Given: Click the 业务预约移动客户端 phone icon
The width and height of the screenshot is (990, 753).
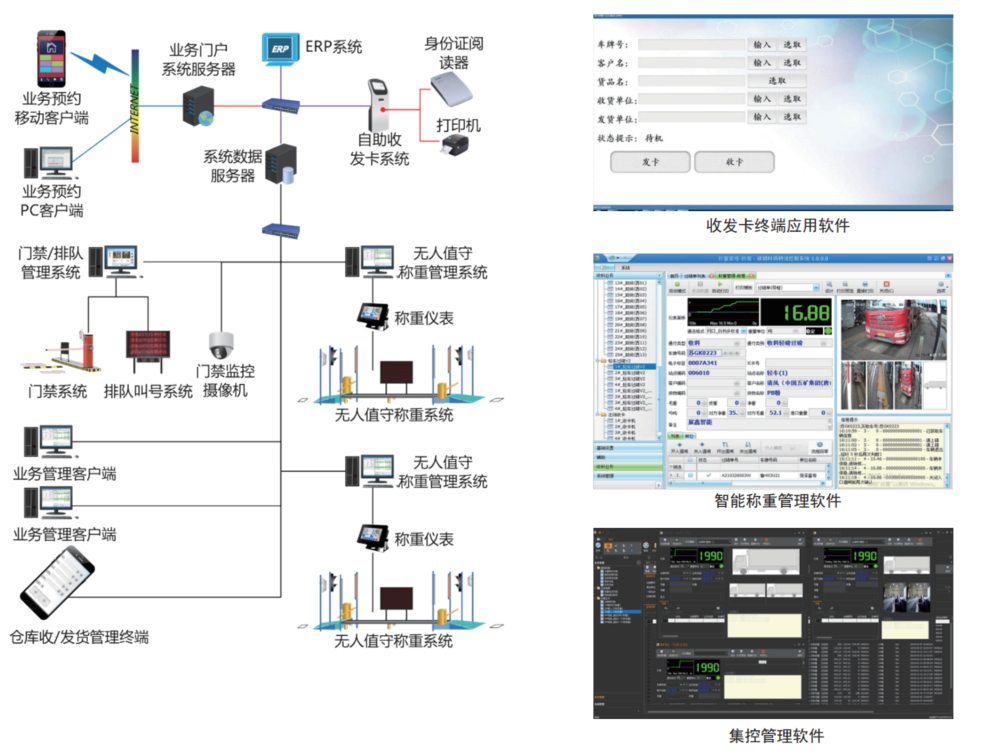Looking at the screenshot, I should (51, 58).
